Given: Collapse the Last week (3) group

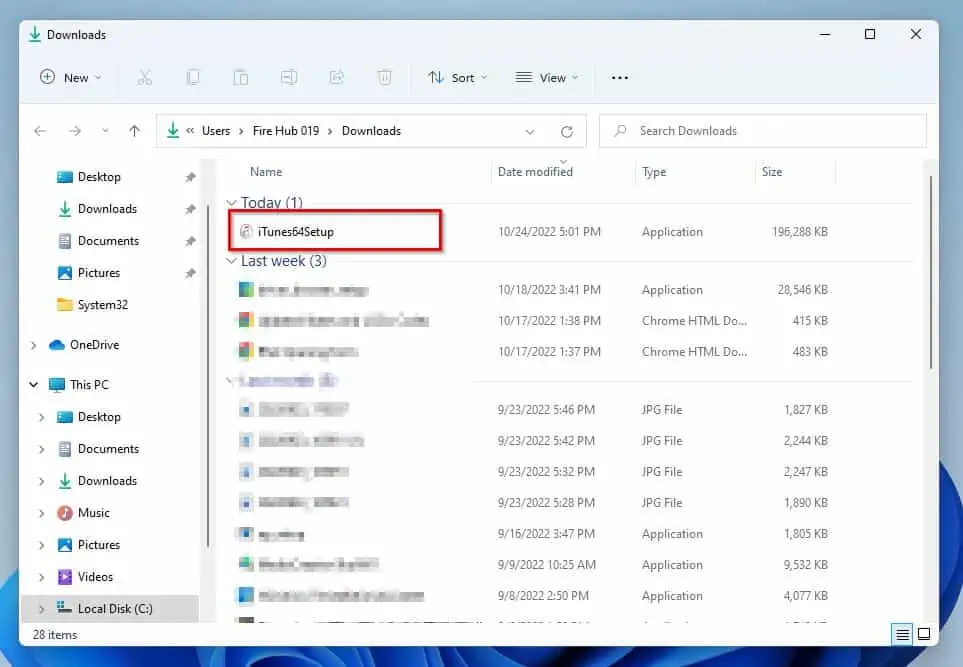Looking at the screenshot, I should pyautogui.click(x=232, y=261).
